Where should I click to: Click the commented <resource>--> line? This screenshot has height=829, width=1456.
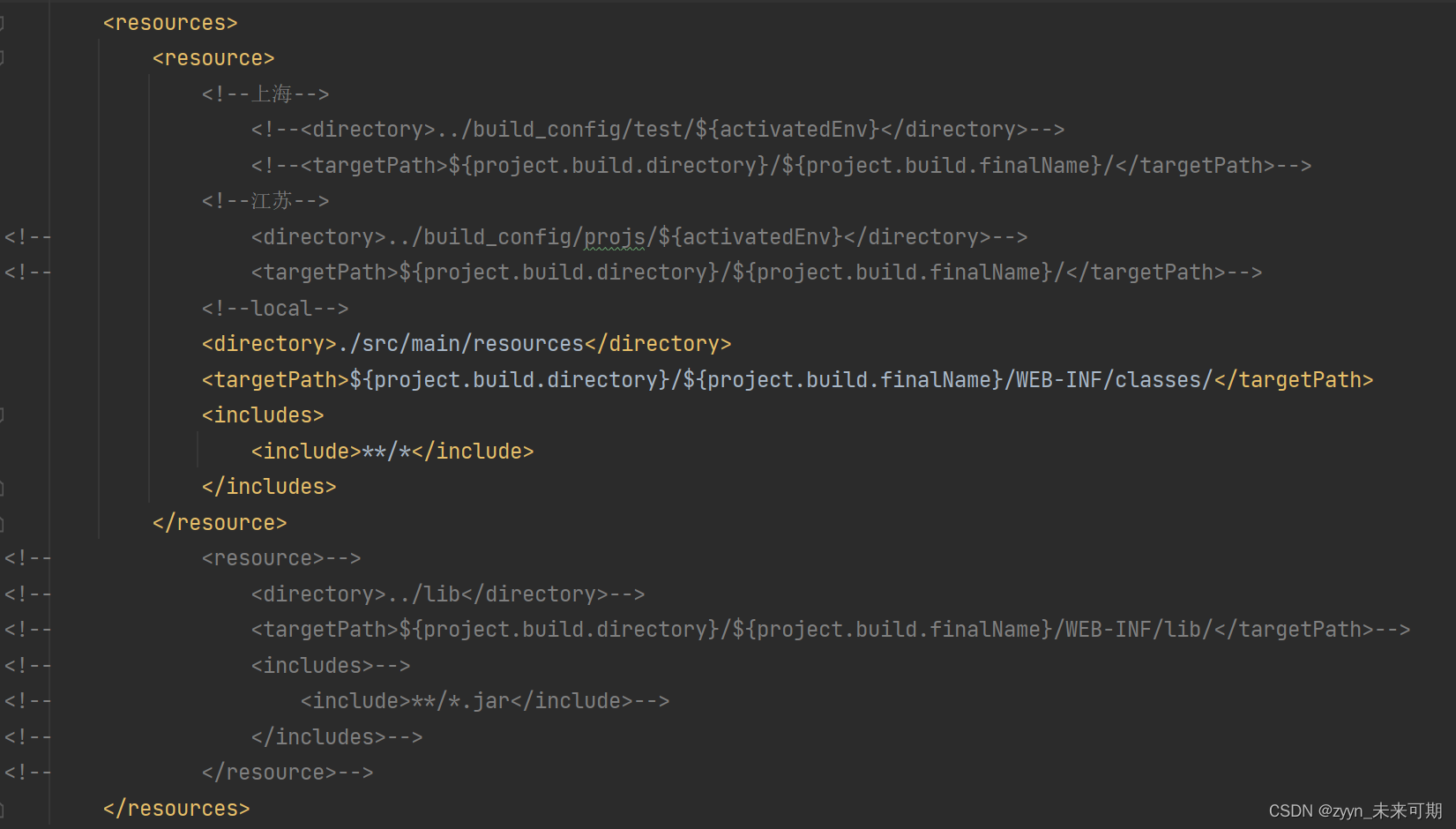(x=281, y=558)
